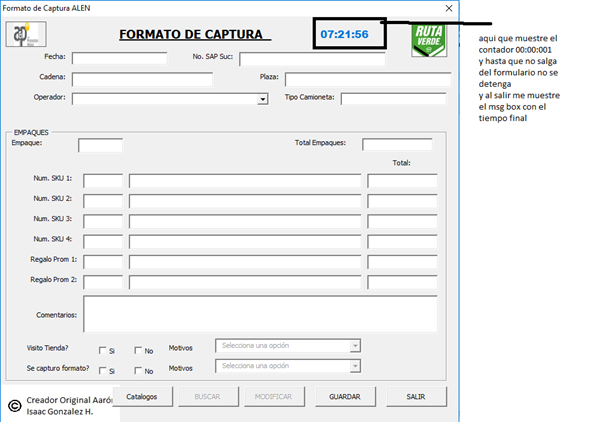Check Si for Visito Tienda
Viewport: 600px width, 422px height.
[103, 350]
